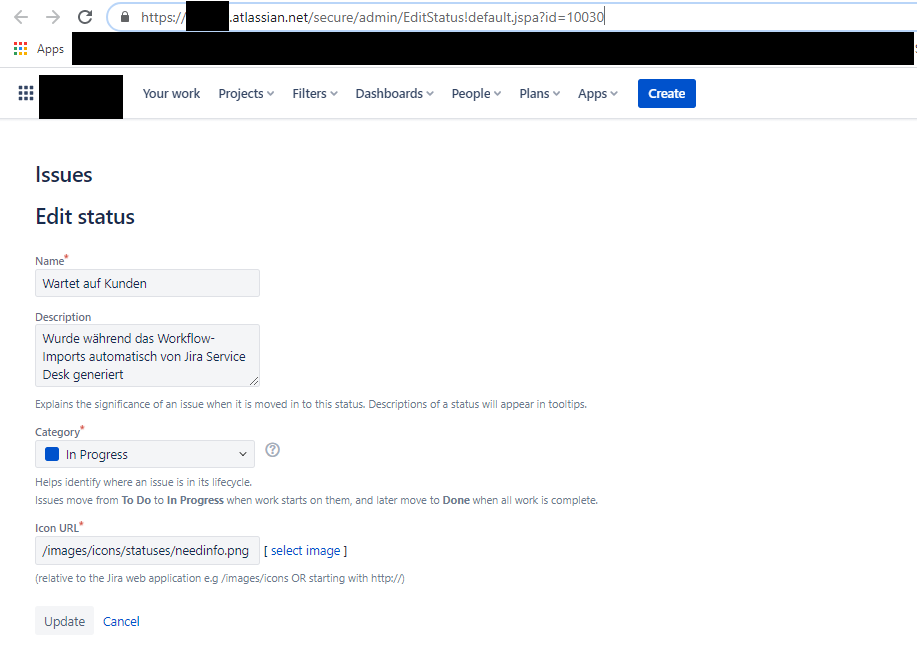
Task: Open the Chrome Apps grid icon
Action: (20, 49)
